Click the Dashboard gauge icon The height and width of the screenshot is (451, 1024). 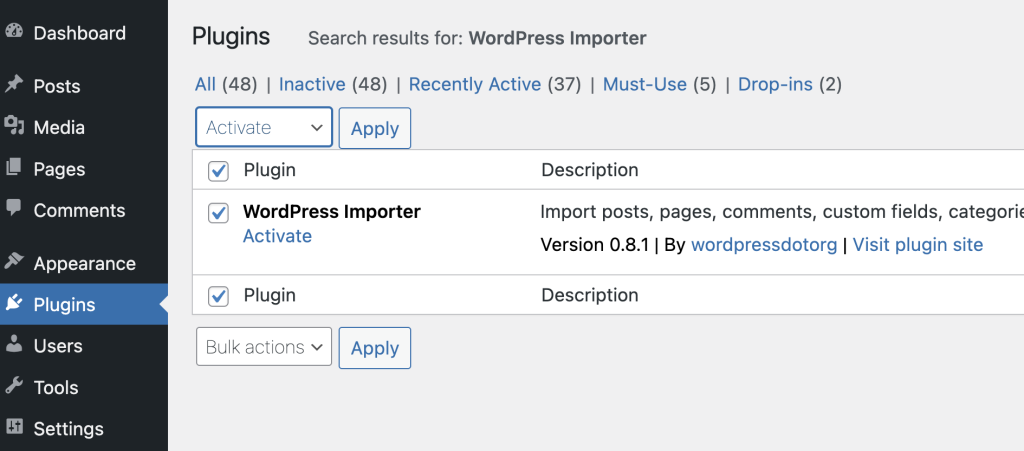click(x=14, y=31)
